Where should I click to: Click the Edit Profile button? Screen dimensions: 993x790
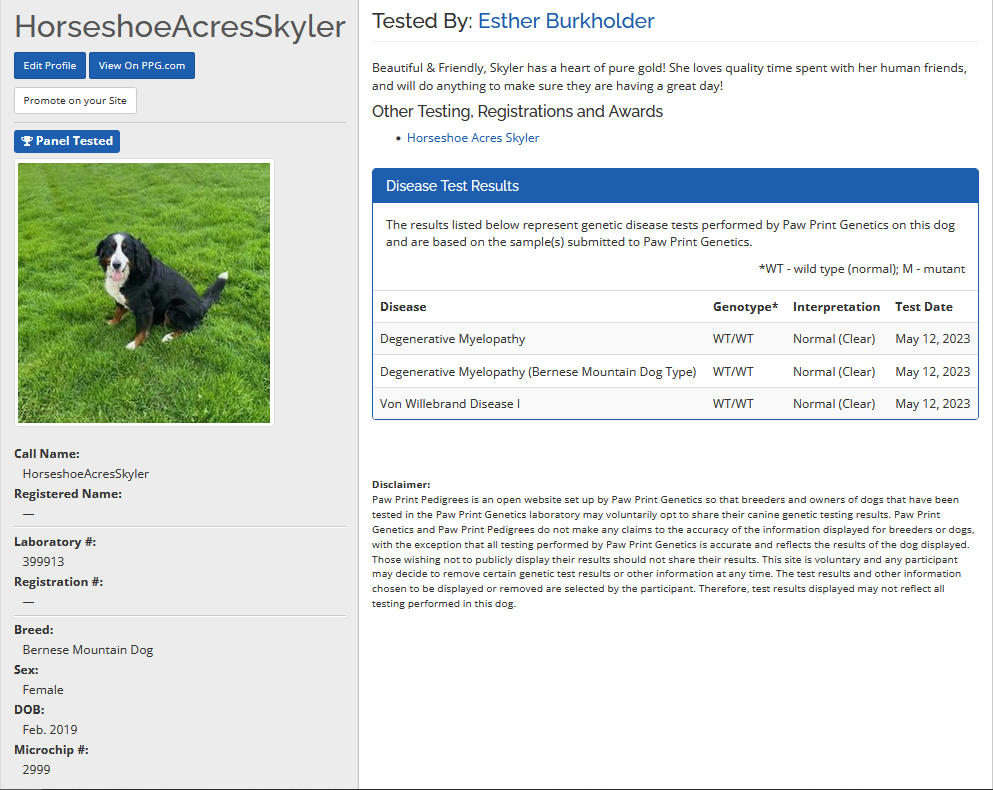[50, 66]
